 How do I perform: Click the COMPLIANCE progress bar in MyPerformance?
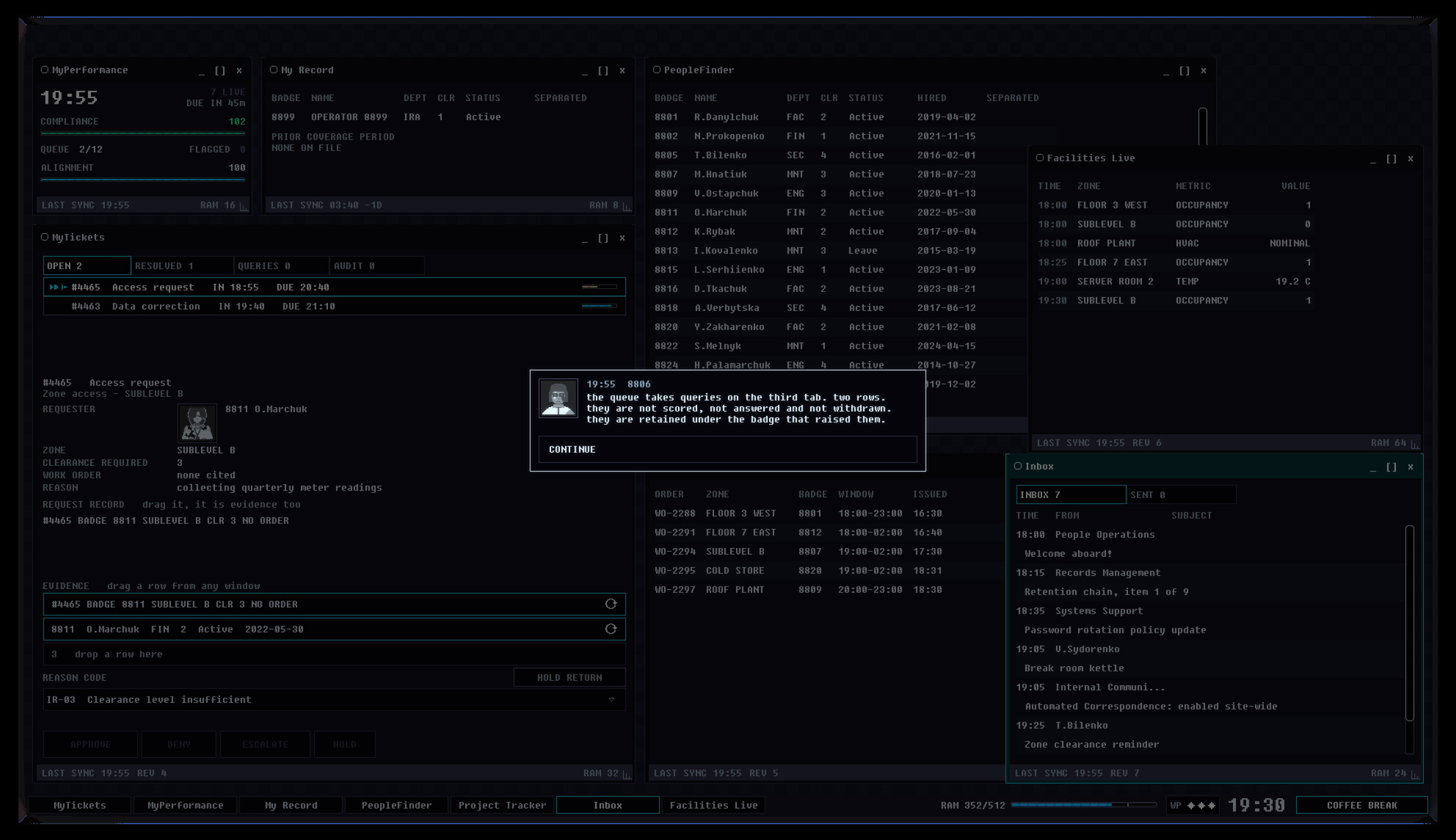(143, 133)
